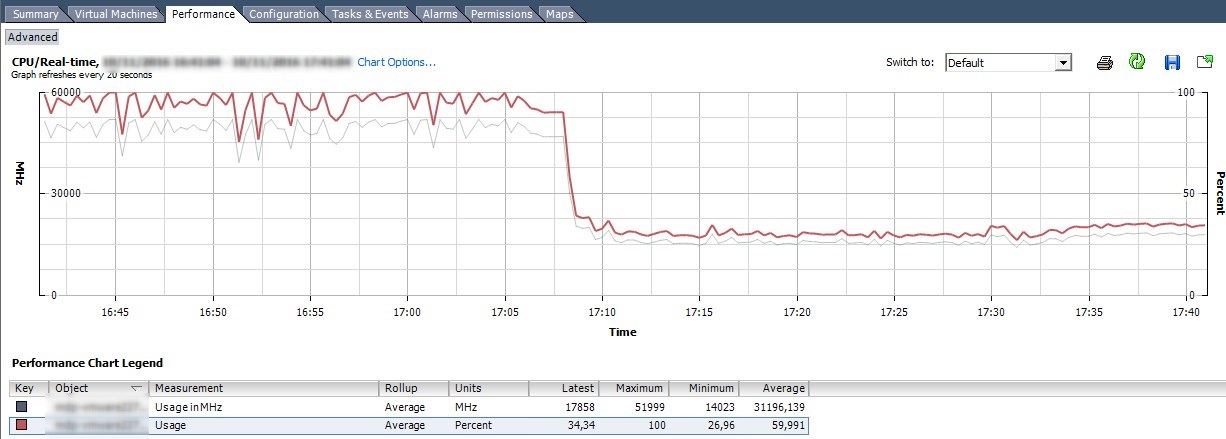Click the red Usage percent color key
Screen dimensions: 1226x439
coord(22,426)
